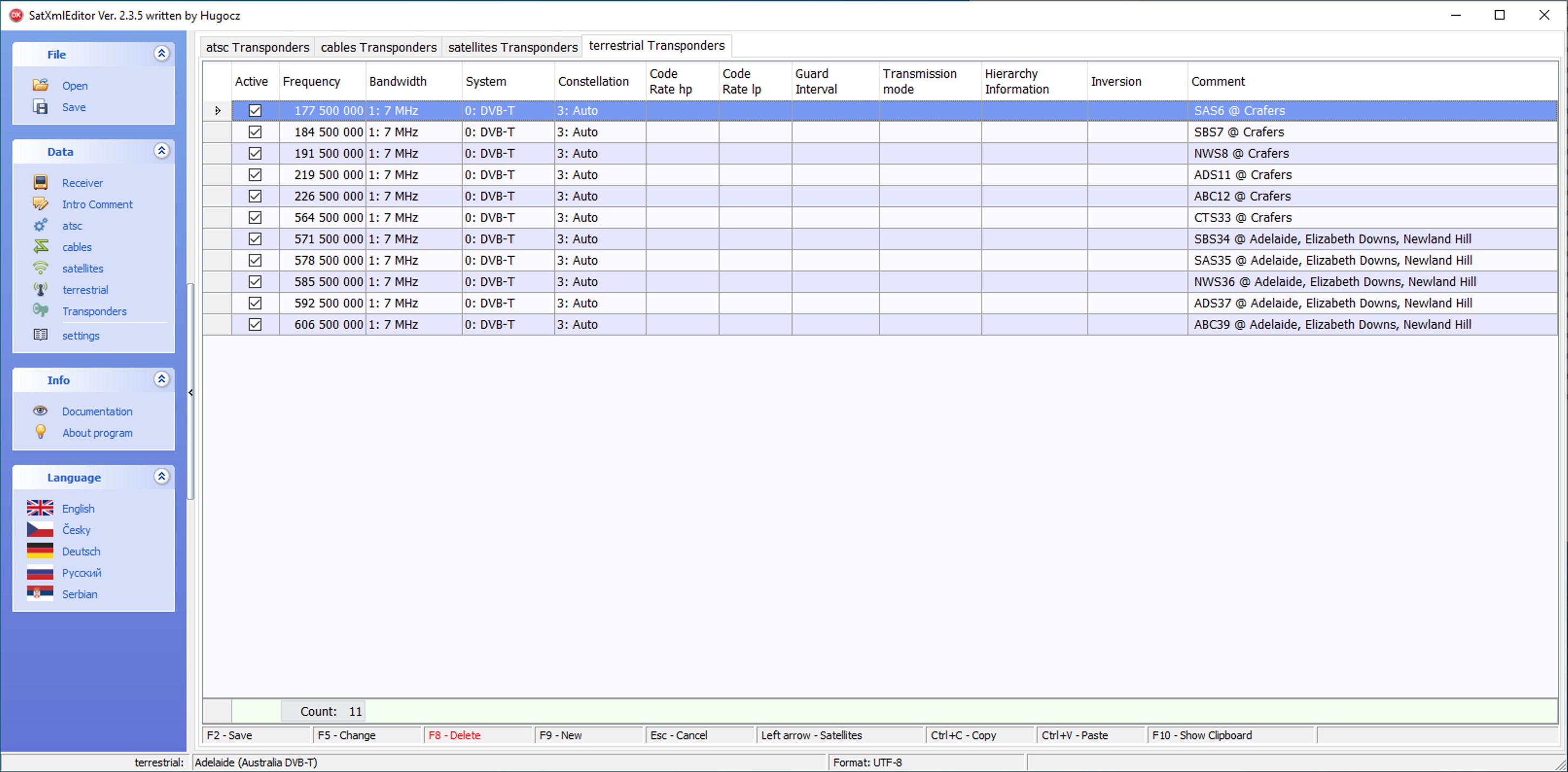Uncheck Active for 564 500 000 row
The height and width of the screenshot is (772, 1568).
(x=255, y=217)
